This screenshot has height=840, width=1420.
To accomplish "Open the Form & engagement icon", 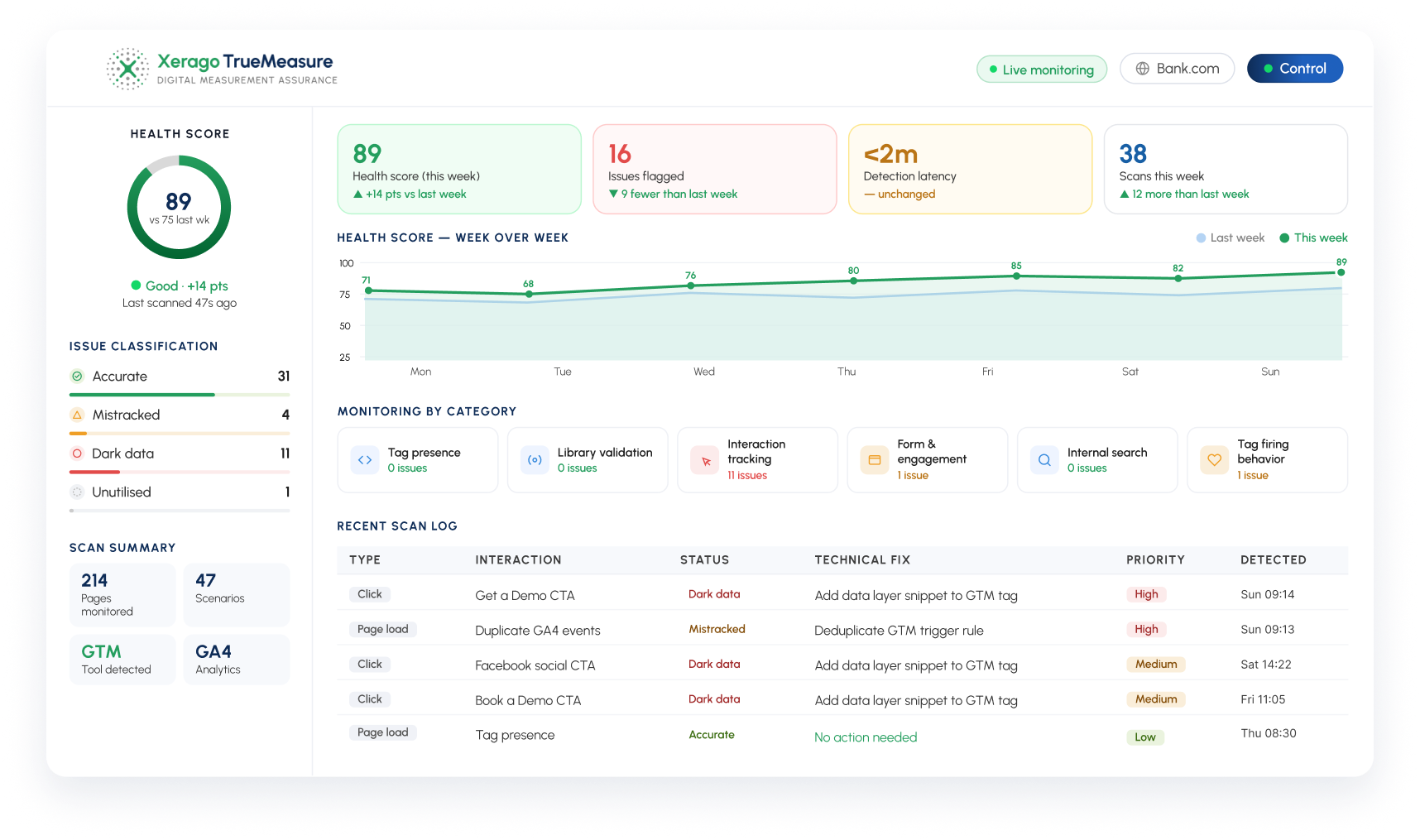I will pos(875,460).
